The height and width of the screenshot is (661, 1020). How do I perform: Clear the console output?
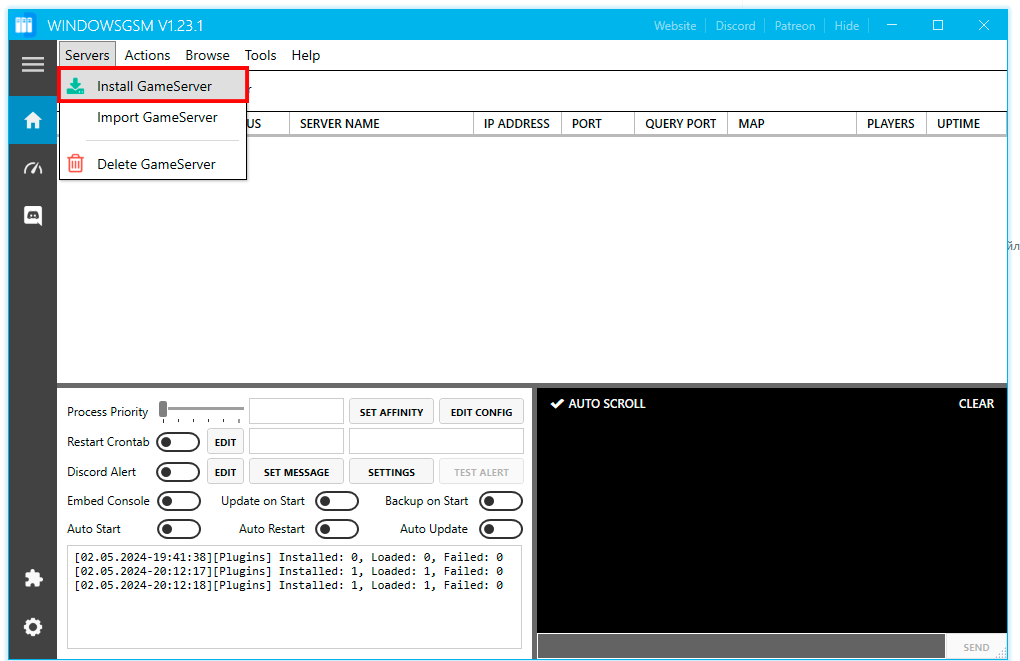tap(976, 403)
